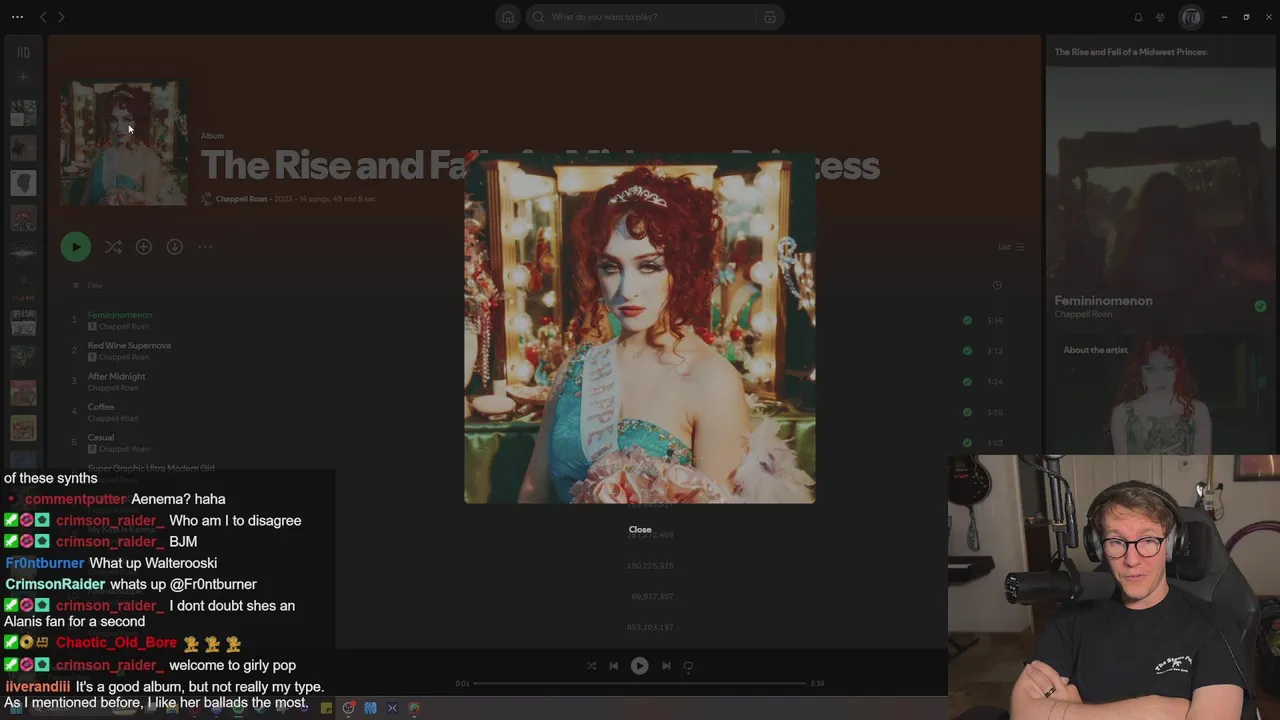1280x720 pixels.
Task: Sort tracks by the duration clock icon
Action: tap(997, 286)
